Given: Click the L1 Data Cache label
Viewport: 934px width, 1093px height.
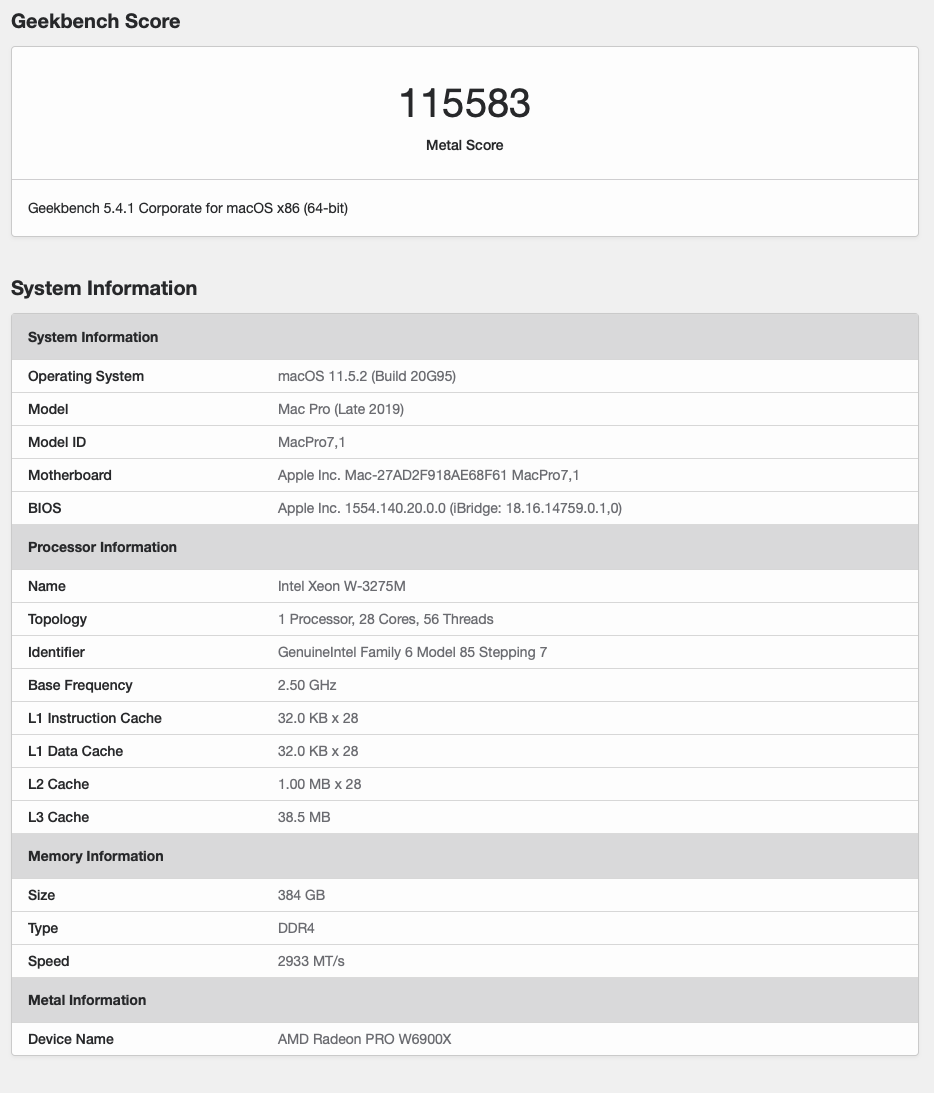Looking at the screenshot, I should click(x=75, y=751).
